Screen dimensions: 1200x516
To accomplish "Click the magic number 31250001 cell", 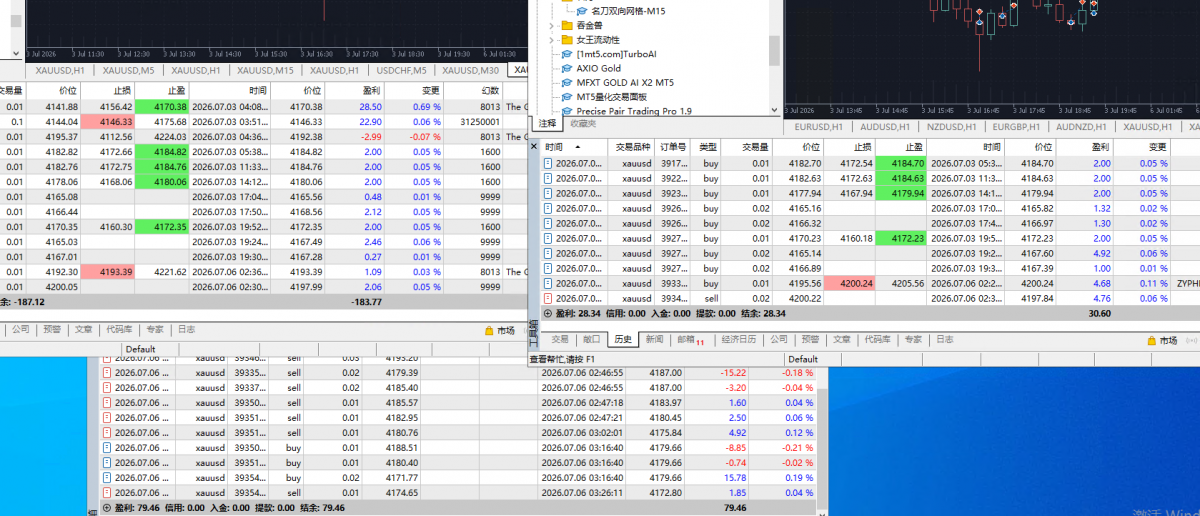I will click(480, 121).
